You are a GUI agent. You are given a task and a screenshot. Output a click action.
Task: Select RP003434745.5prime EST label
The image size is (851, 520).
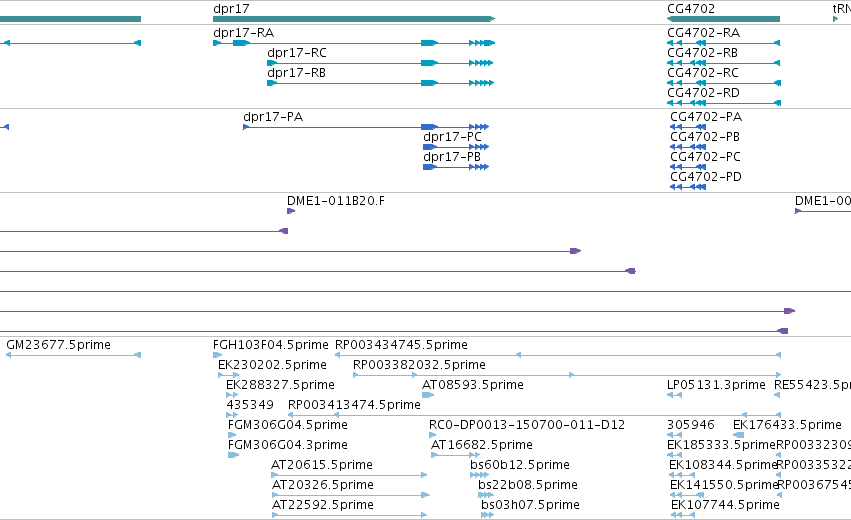click(401, 345)
